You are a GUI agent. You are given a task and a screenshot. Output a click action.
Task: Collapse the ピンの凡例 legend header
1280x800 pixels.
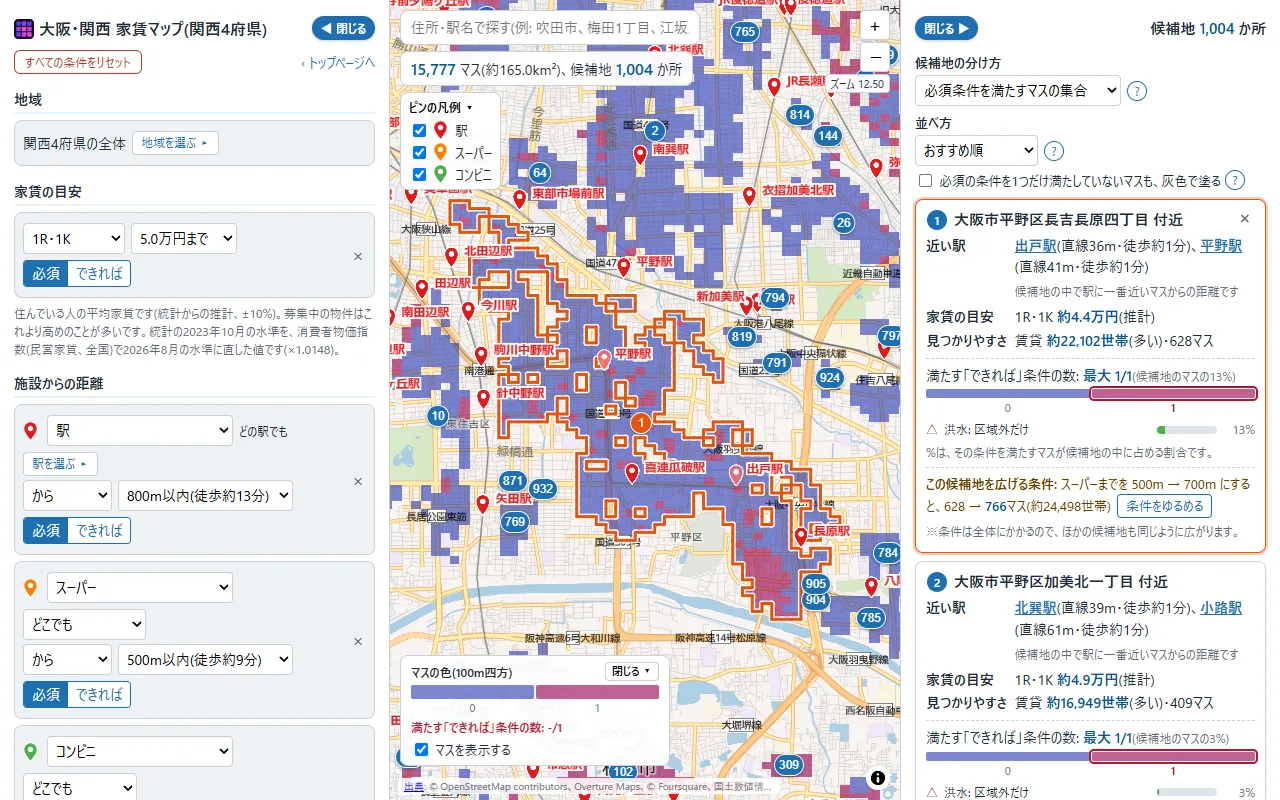[441, 107]
